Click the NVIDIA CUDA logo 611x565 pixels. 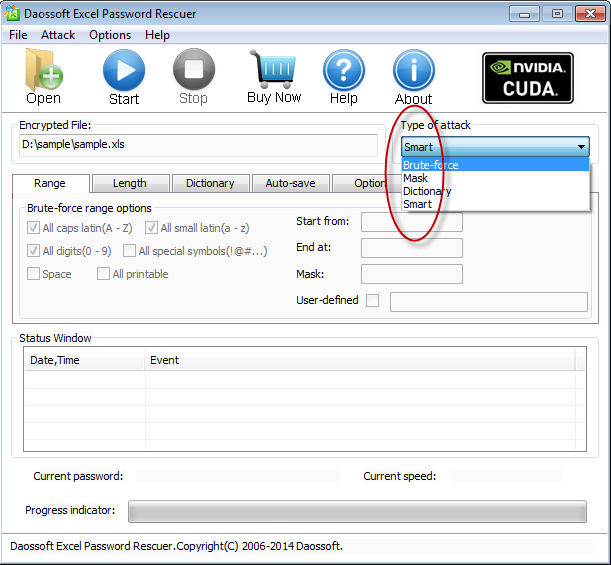pos(528,78)
